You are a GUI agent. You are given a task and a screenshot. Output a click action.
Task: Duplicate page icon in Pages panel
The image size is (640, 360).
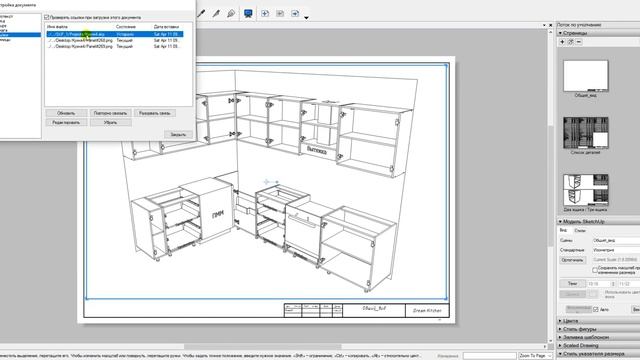[x=571, y=42]
